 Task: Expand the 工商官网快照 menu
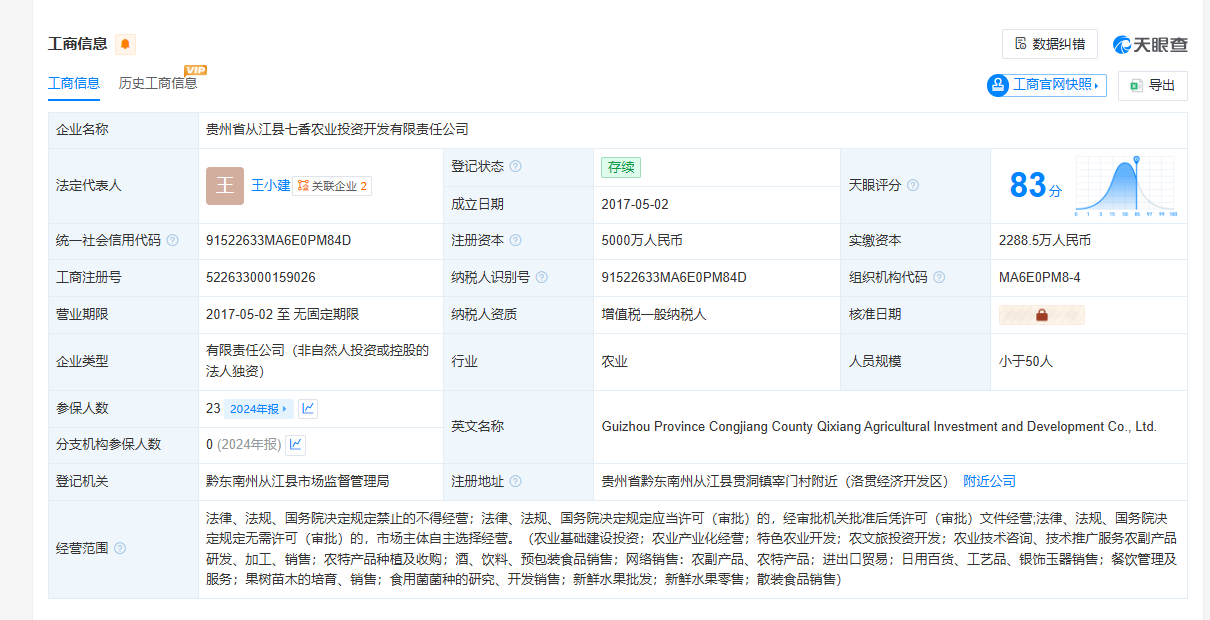click(1047, 86)
